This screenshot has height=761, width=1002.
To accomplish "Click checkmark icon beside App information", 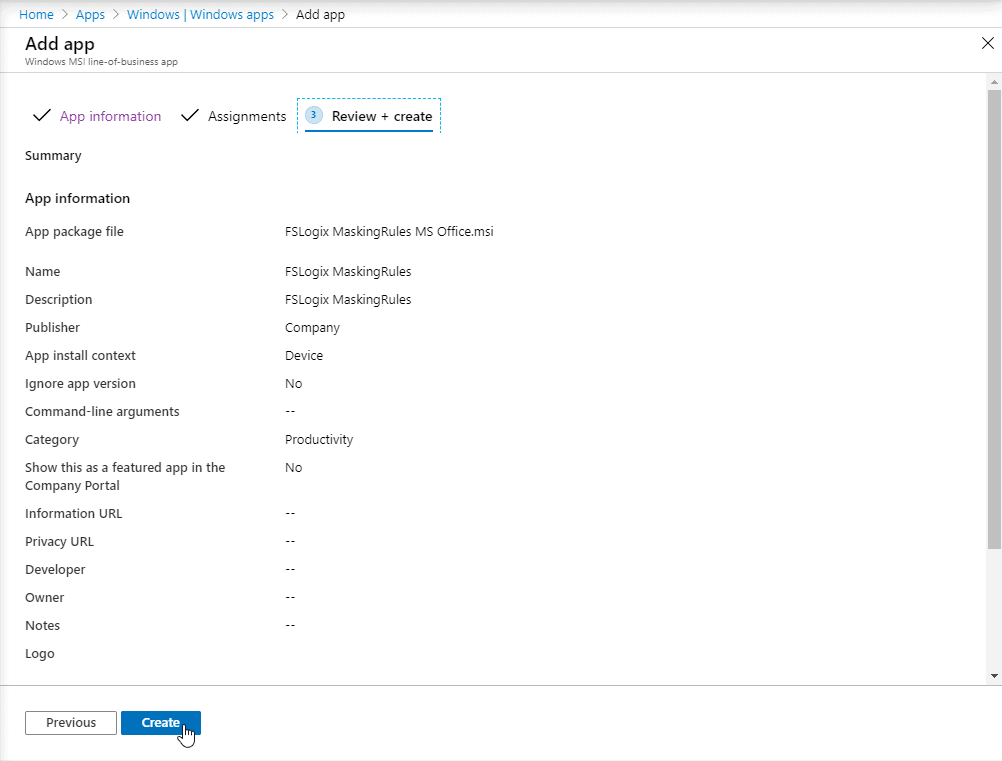I will pos(42,116).
